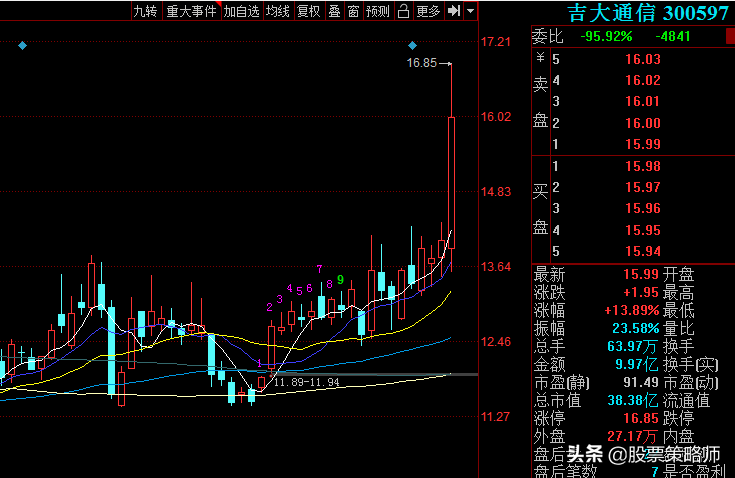735x478 pixels.
Task: Open 复权 adjustment options
Action: coord(308,11)
